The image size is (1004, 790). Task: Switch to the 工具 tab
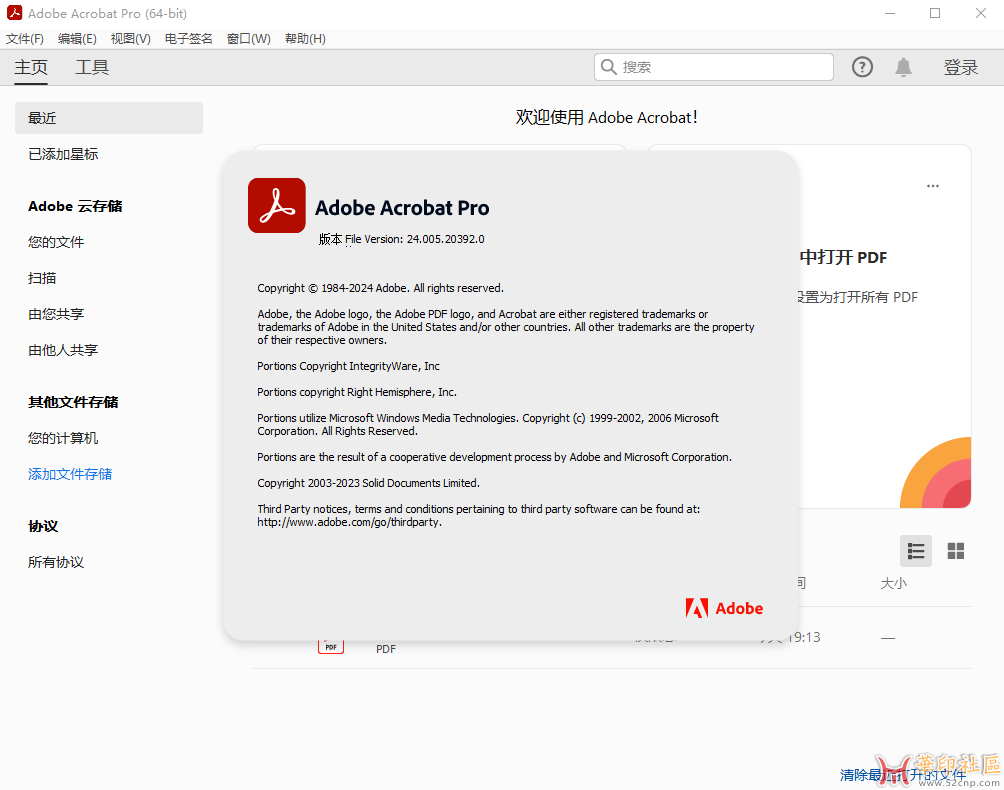click(92, 67)
